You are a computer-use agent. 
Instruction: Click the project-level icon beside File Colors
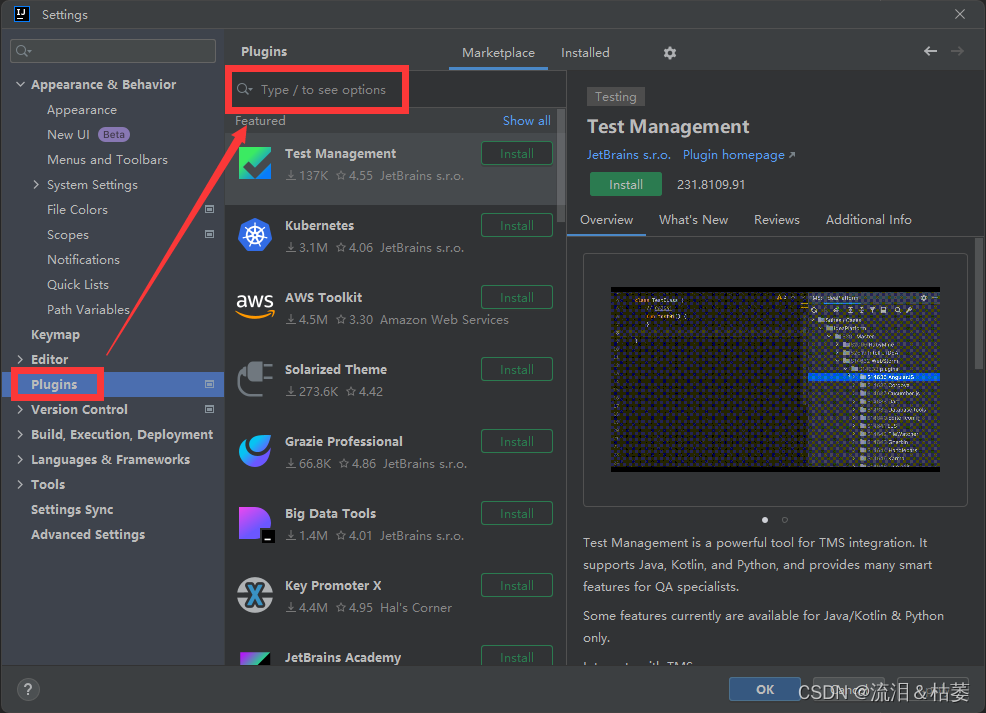pos(209,209)
